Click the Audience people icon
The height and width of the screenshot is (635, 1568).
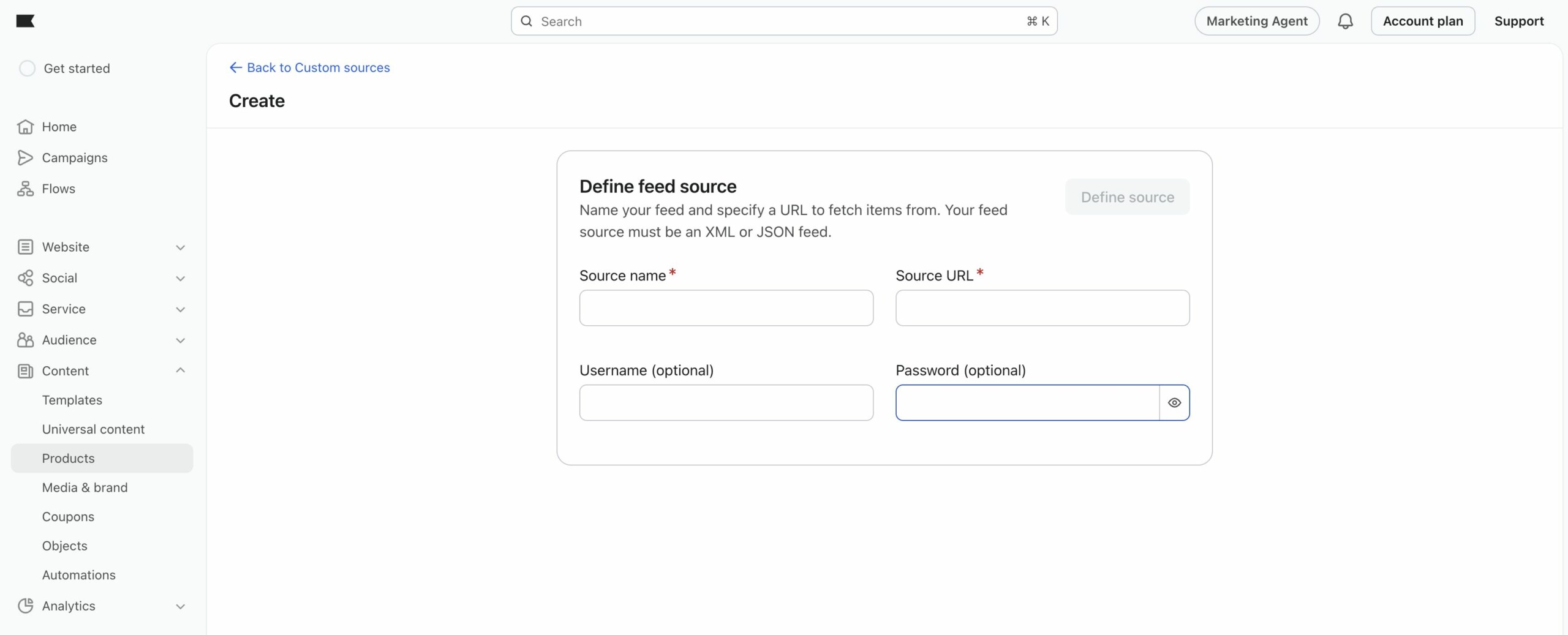[x=25, y=340]
